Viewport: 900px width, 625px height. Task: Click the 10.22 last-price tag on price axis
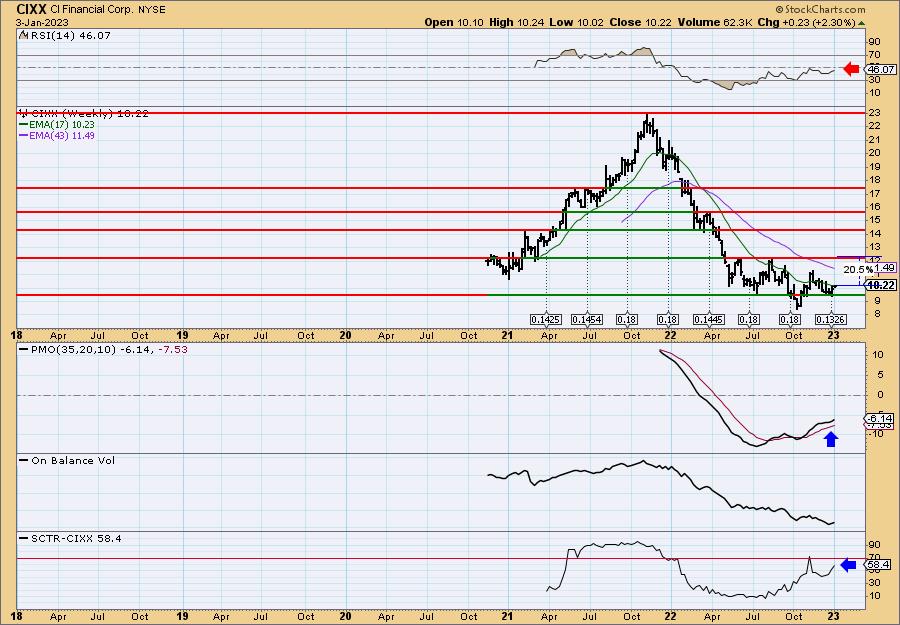point(882,285)
